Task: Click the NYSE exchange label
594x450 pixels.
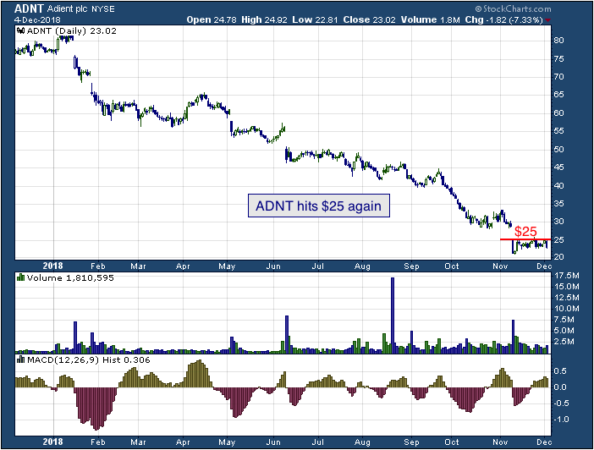Action: click(102, 9)
